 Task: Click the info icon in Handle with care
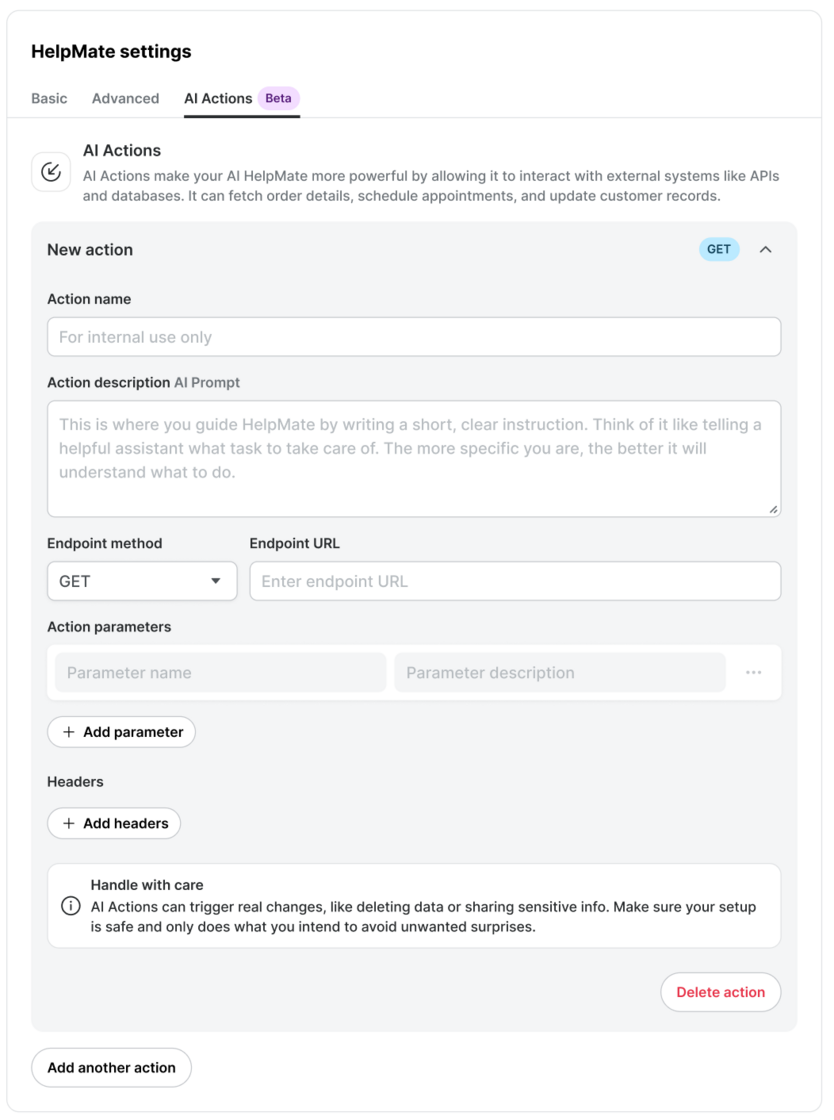(71, 906)
